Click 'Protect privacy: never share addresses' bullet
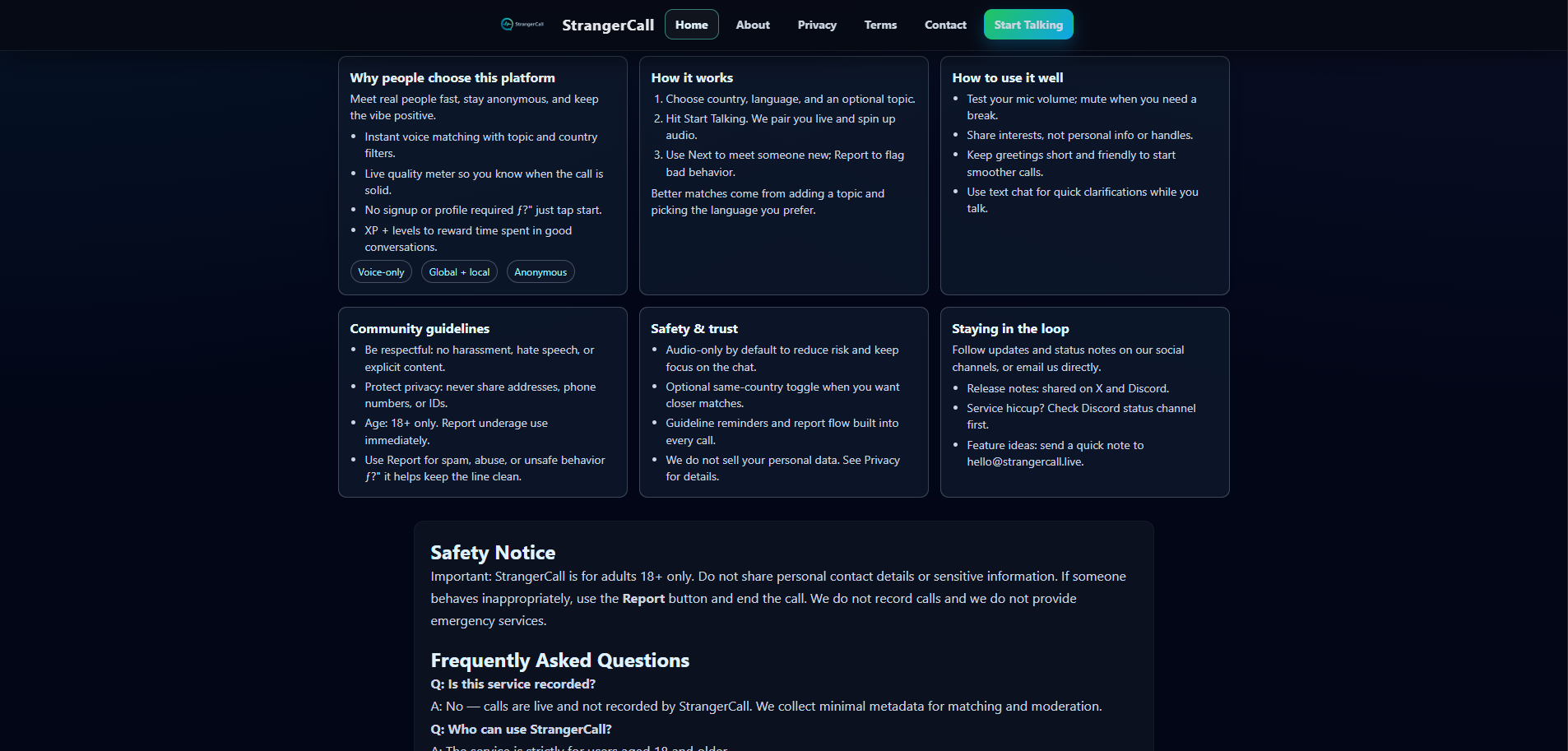This screenshot has height=751, width=1568. (x=480, y=395)
